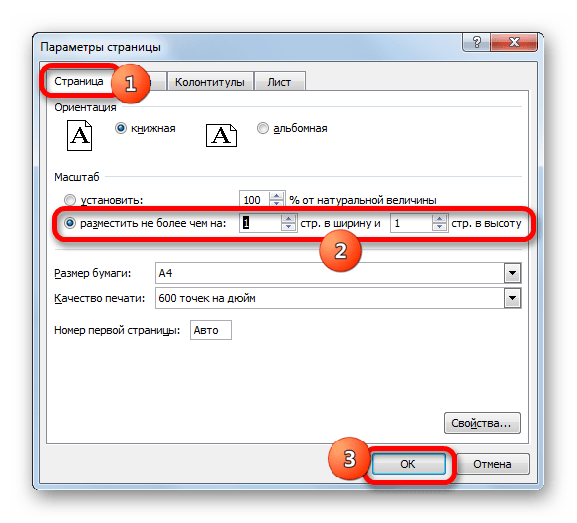Increase pages wide with up arrow
Screen dimensions: 577x523
tap(288, 219)
